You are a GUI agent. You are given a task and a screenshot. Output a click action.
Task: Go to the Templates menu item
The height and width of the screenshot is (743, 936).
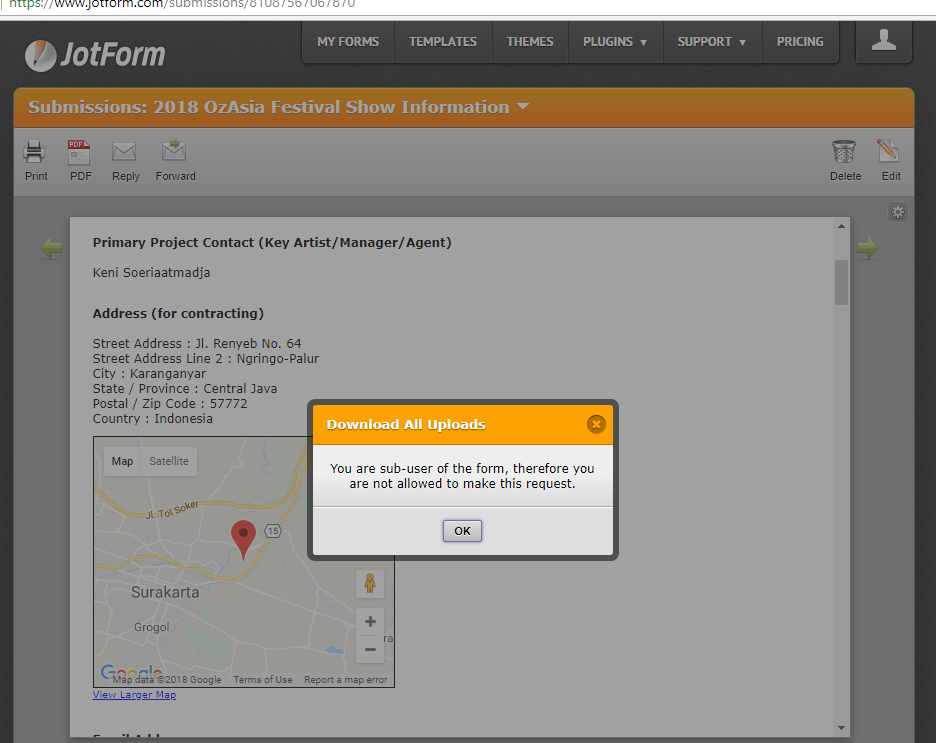[443, 42]
